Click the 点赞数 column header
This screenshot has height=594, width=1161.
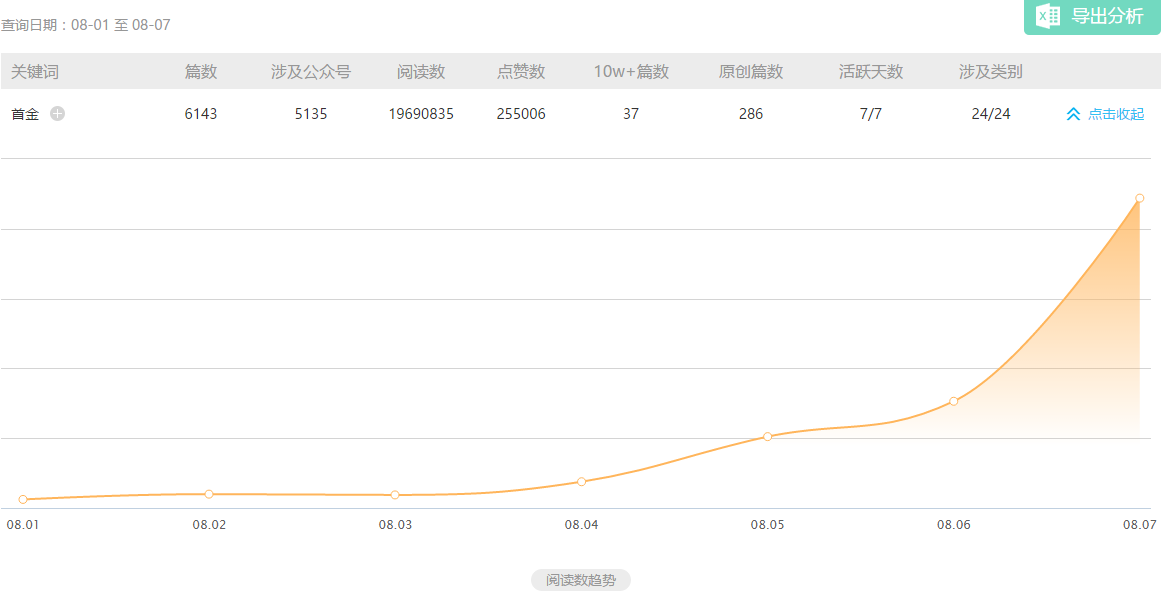pyautogui.click(x=520, y=72)
